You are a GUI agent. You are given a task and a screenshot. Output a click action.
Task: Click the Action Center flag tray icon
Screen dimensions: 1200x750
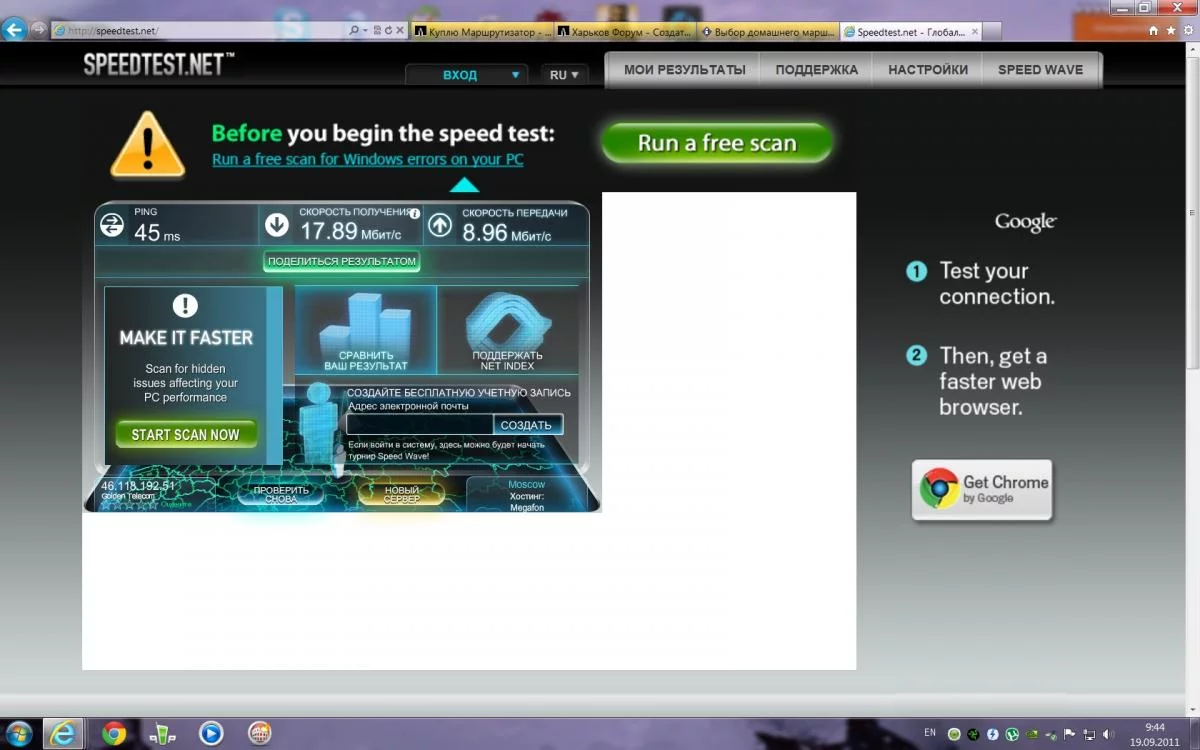[1069, 734]
